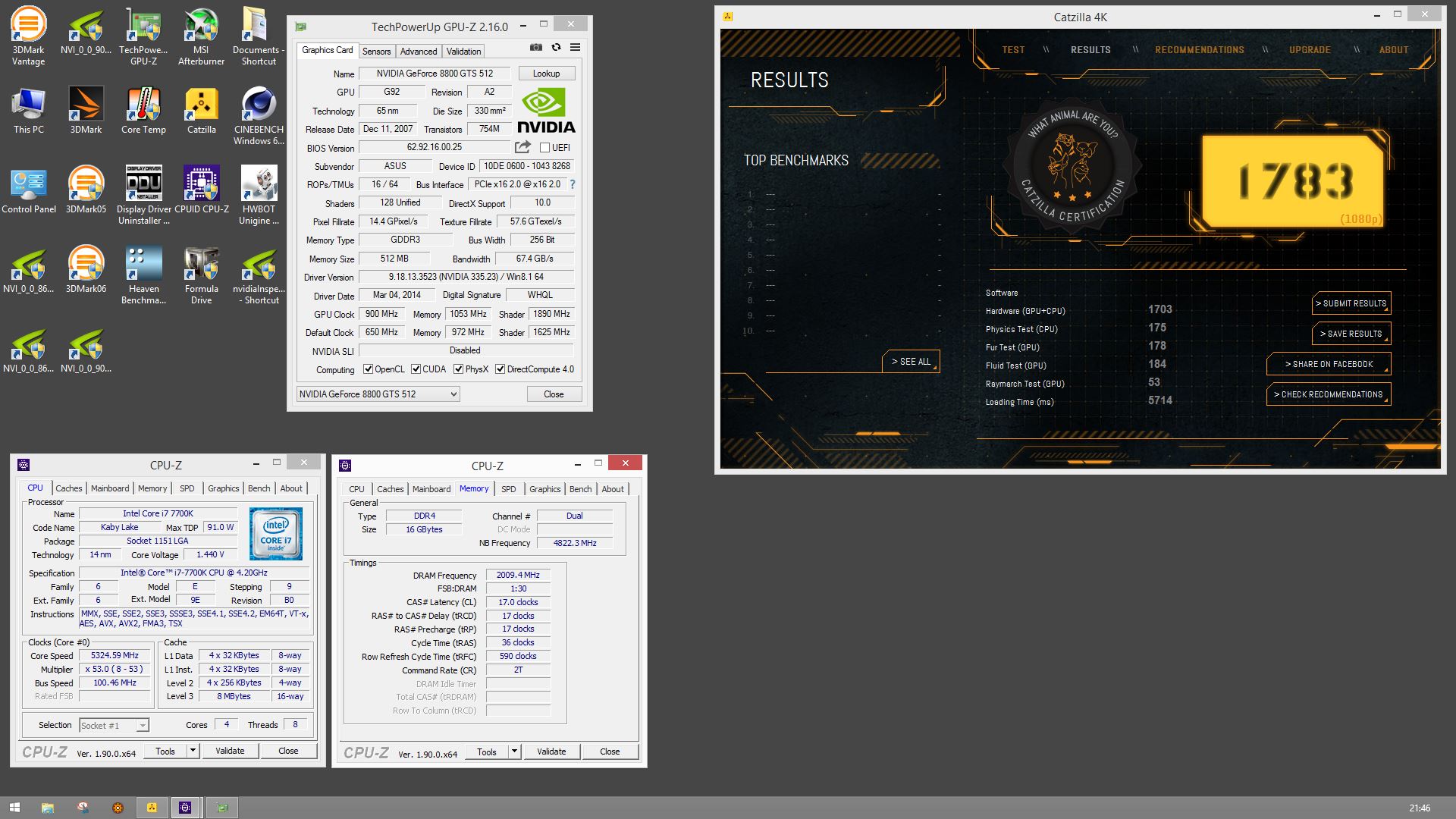Click GPU name field in GPU-Z

[x=435, y=74]
